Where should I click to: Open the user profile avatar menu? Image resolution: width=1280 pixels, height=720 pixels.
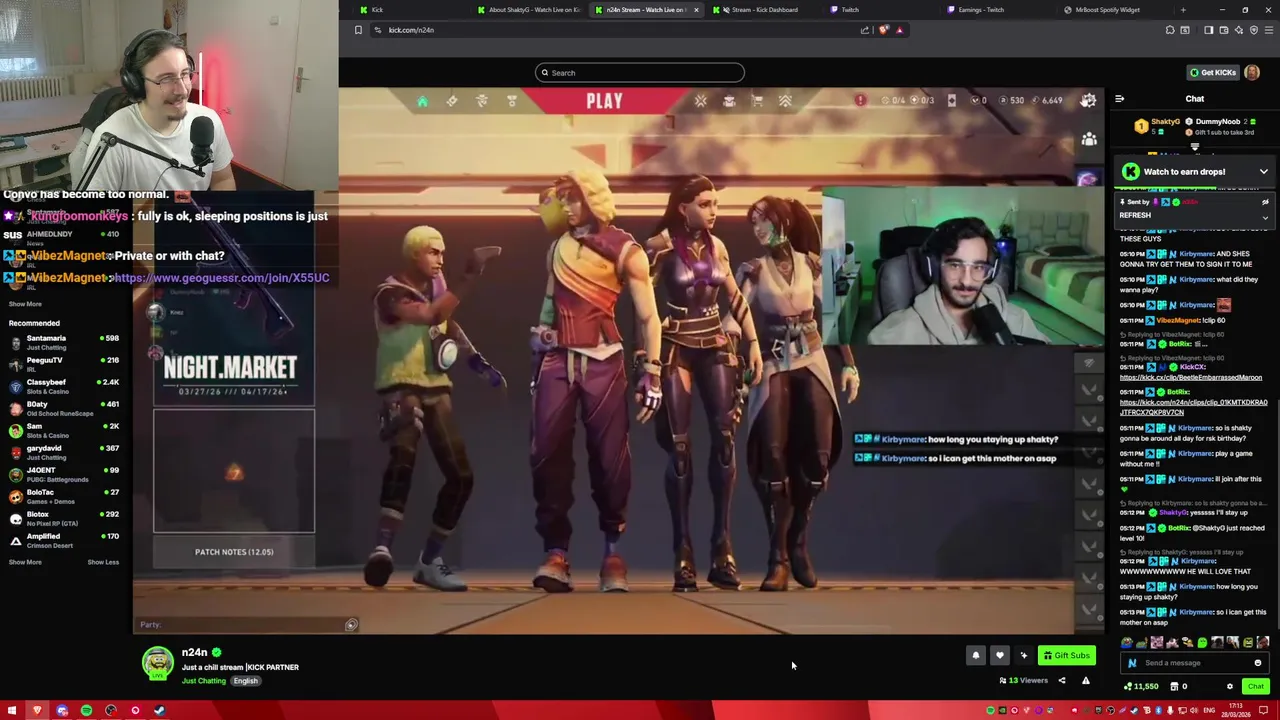1253,72
